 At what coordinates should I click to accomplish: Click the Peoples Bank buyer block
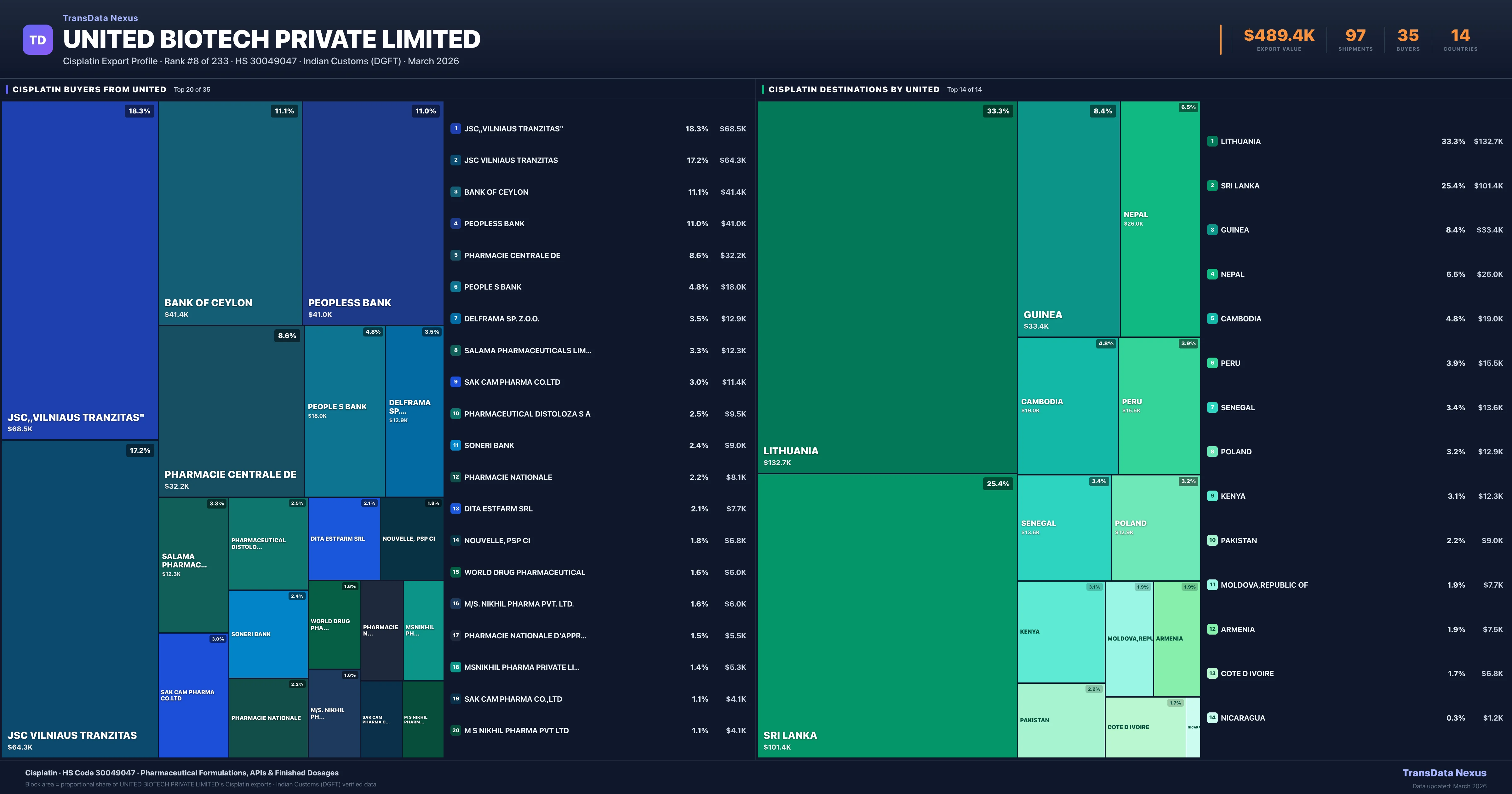(x=373, y=213)
